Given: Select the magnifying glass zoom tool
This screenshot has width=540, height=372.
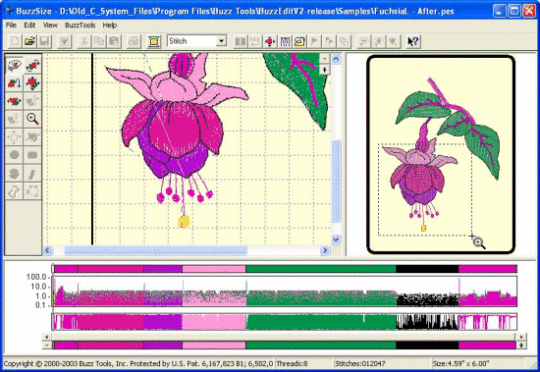Looking at the screenshot, I should (32, 119).
